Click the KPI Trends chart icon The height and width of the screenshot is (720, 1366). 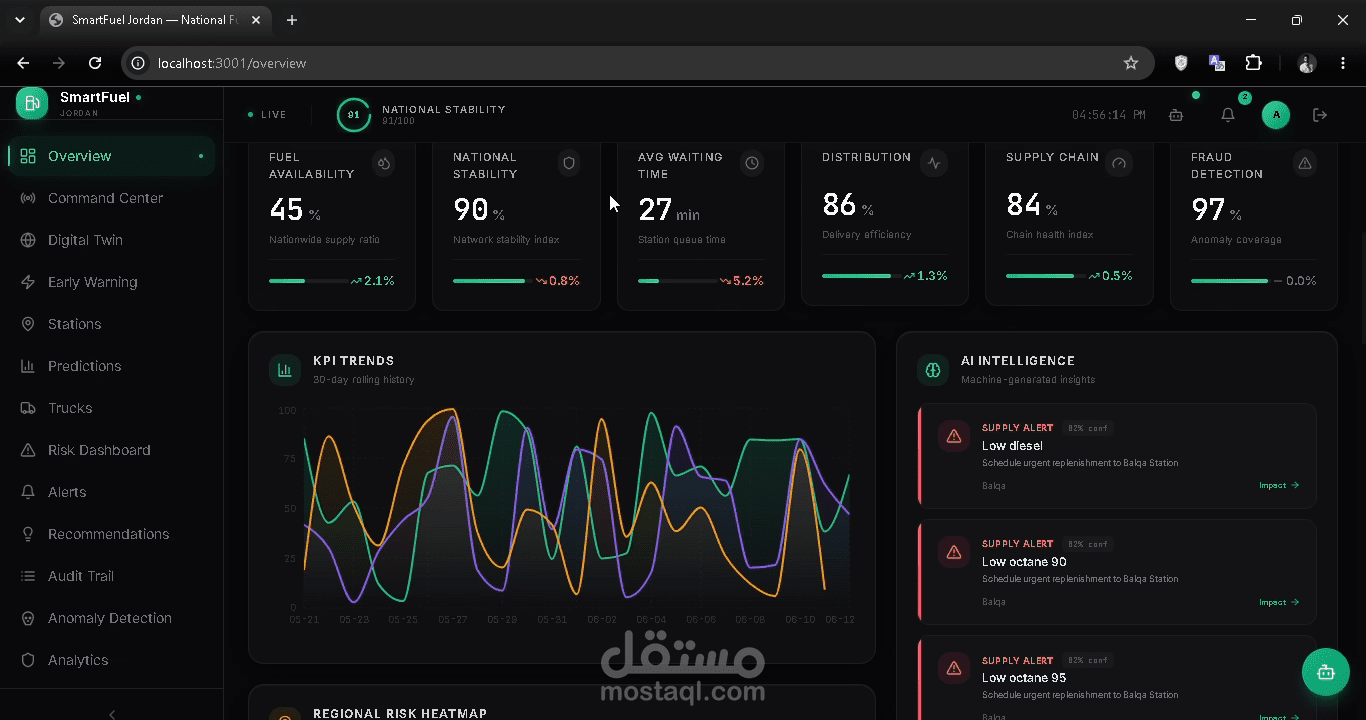(x=285, y=370)
